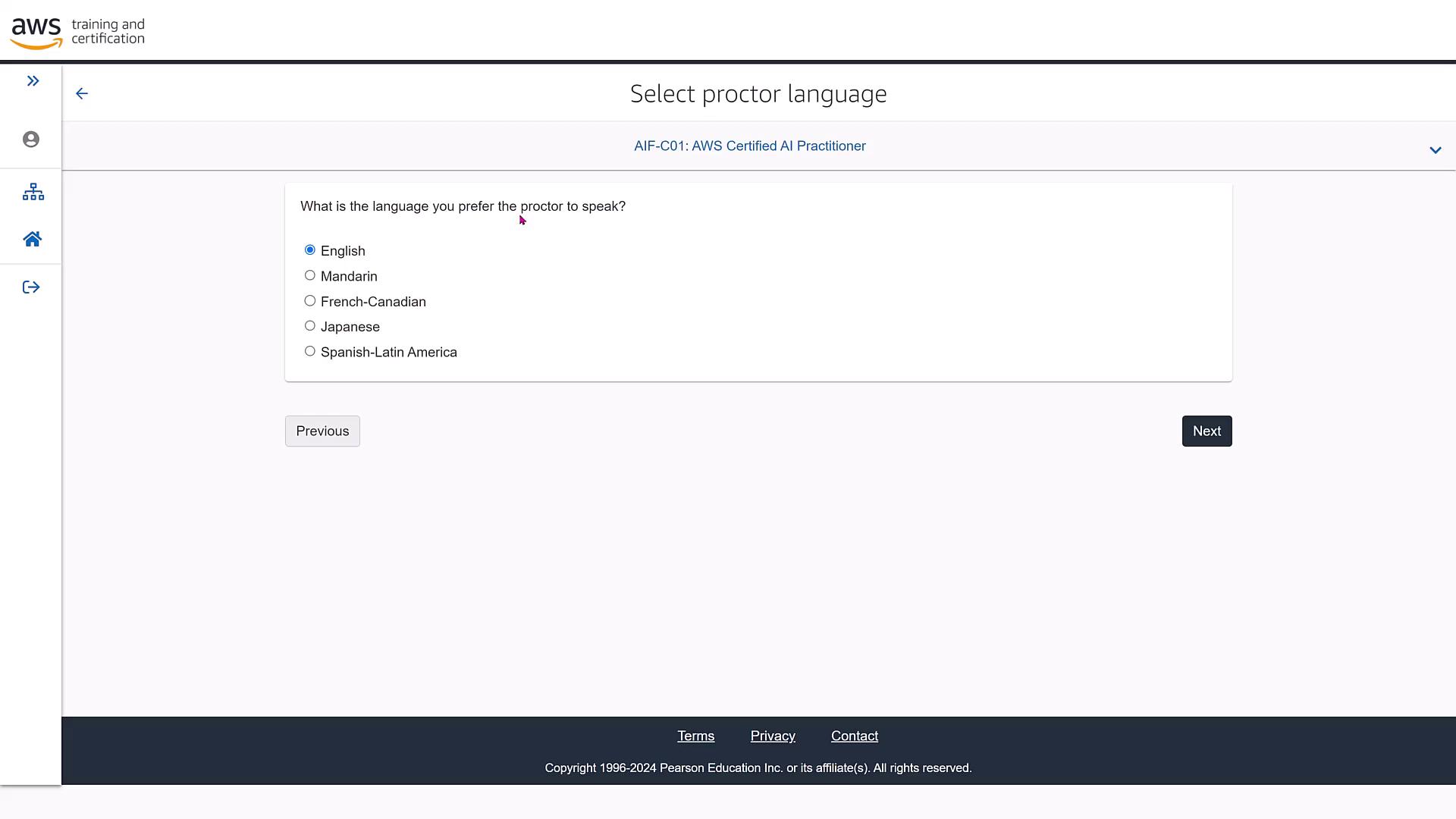This screenshot has width=1456, height=819.
Task: Click the 'Select proctor language' heading
Action: (758, 94)
